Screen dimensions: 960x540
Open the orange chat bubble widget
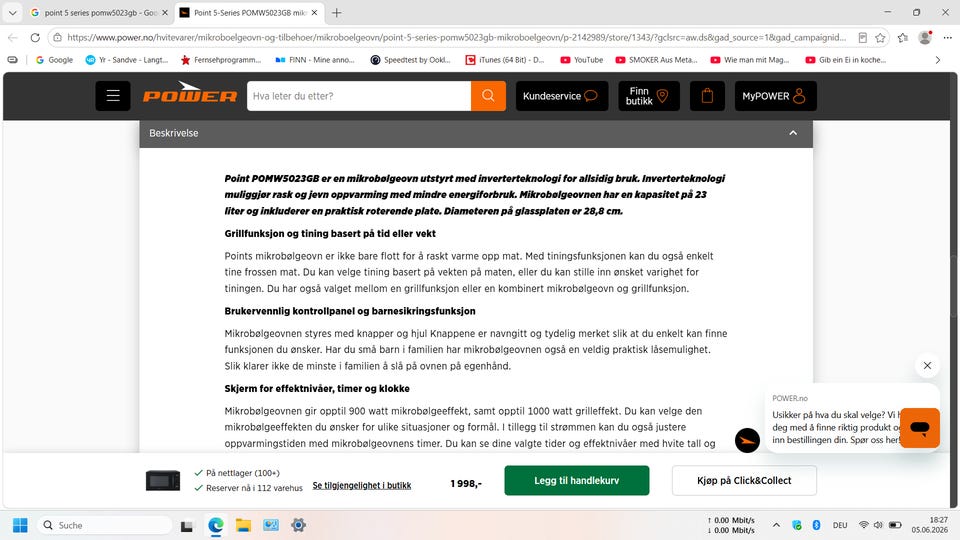pyautogui.click(x=920, y=427)
